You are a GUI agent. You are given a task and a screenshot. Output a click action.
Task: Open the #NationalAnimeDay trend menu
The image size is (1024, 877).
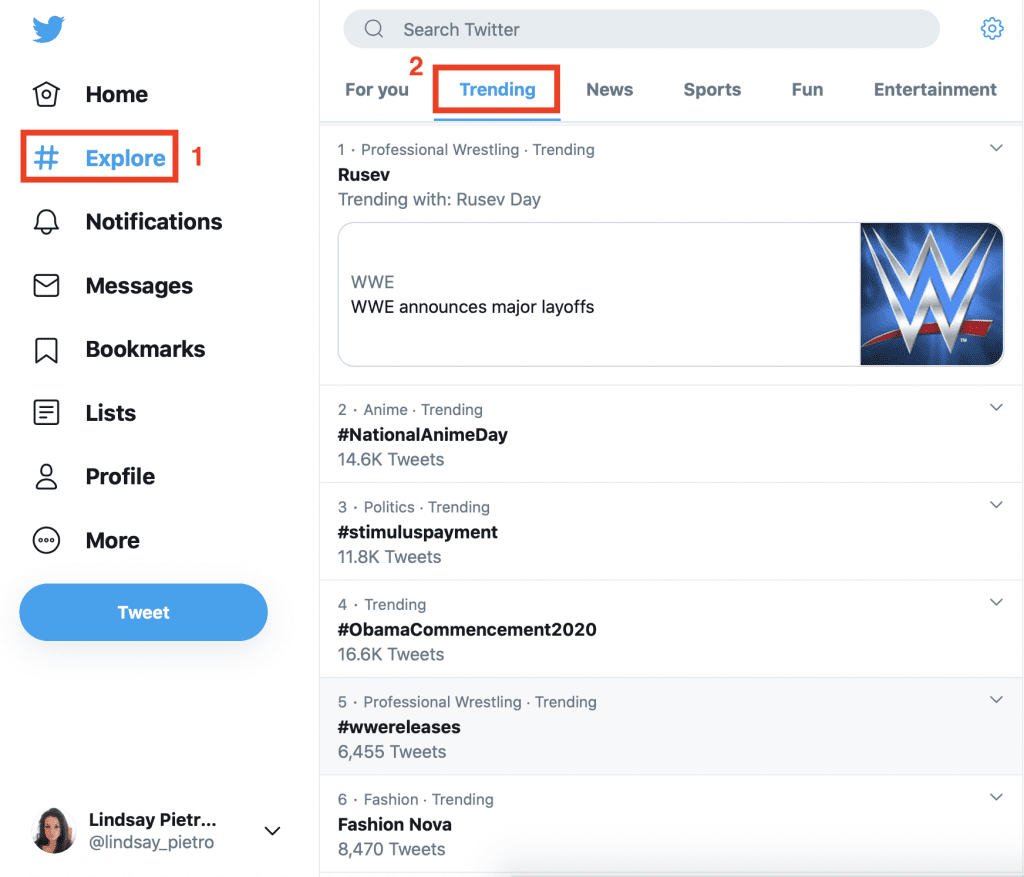(x=995, y=407)
